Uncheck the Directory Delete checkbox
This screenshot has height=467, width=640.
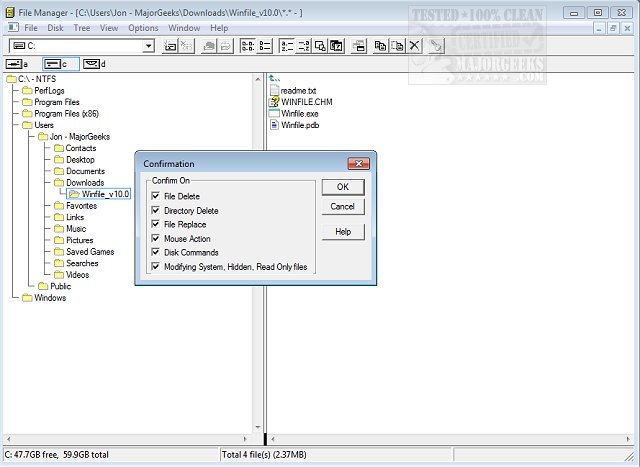(156, 210)
